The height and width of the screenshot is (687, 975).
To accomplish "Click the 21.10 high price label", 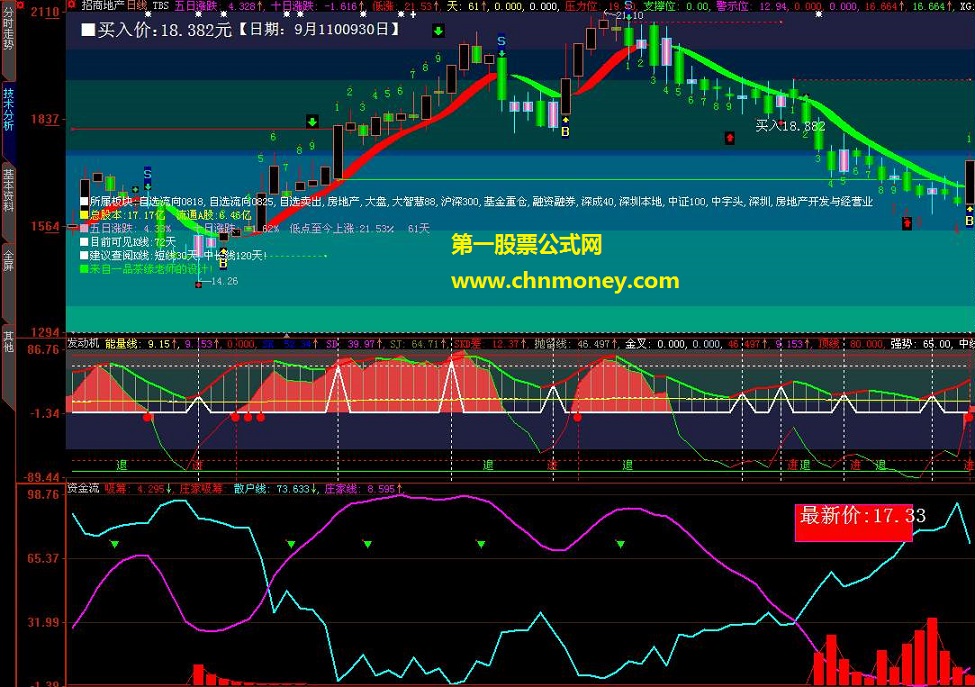I will tap(629, 16).
